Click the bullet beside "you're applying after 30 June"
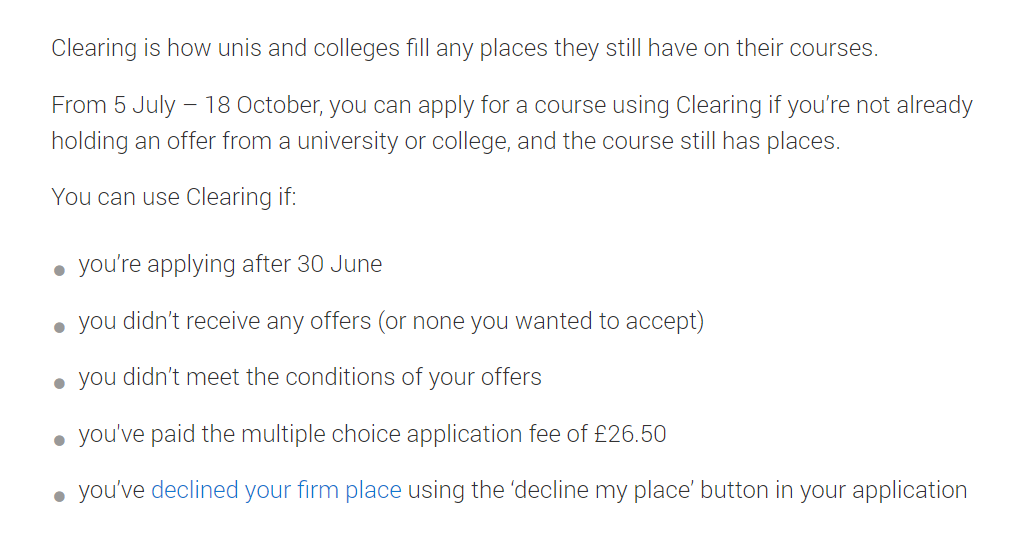Screen dimensions: 1024x534 (x=59, y=270)
